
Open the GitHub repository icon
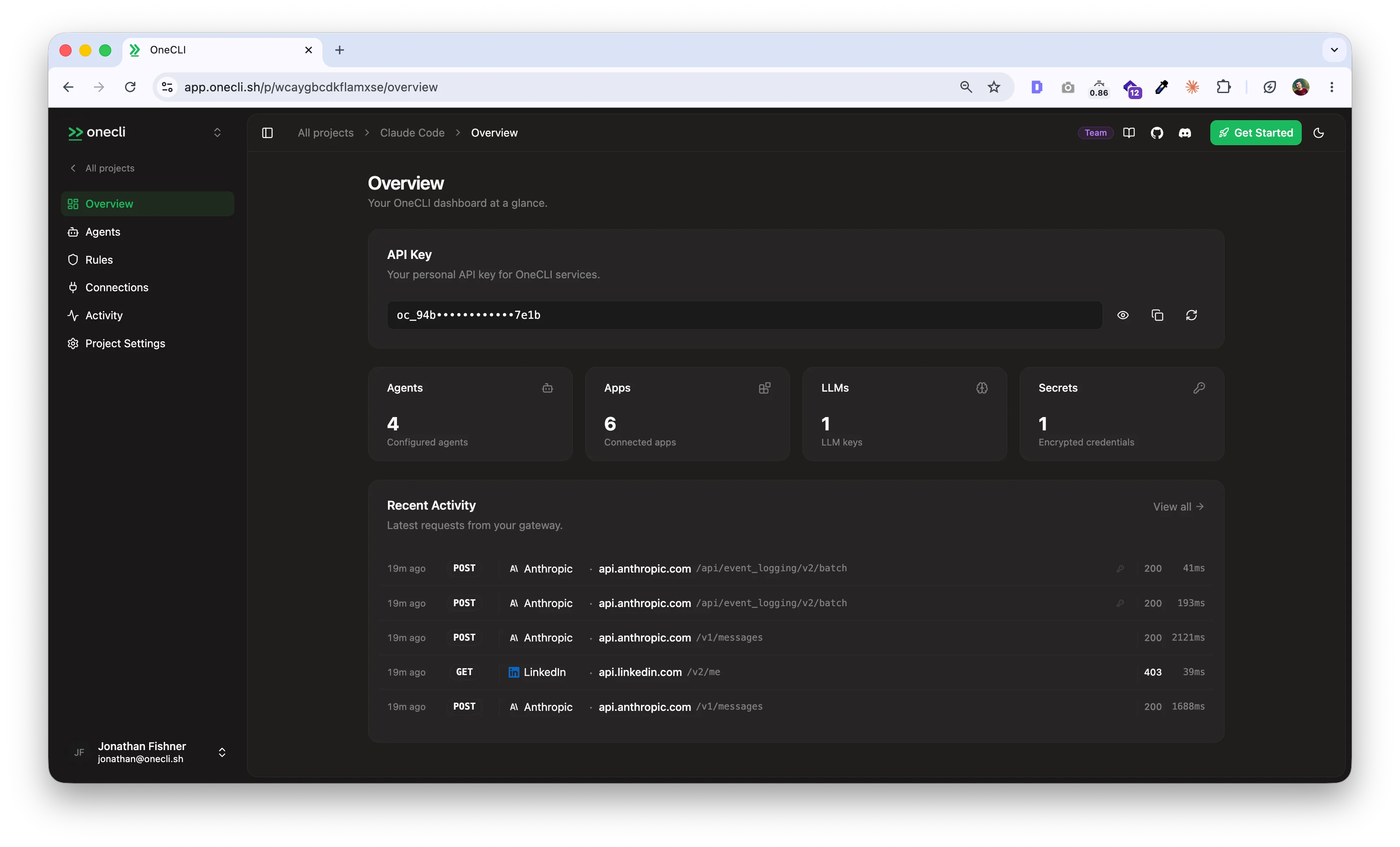(1157, 133)
